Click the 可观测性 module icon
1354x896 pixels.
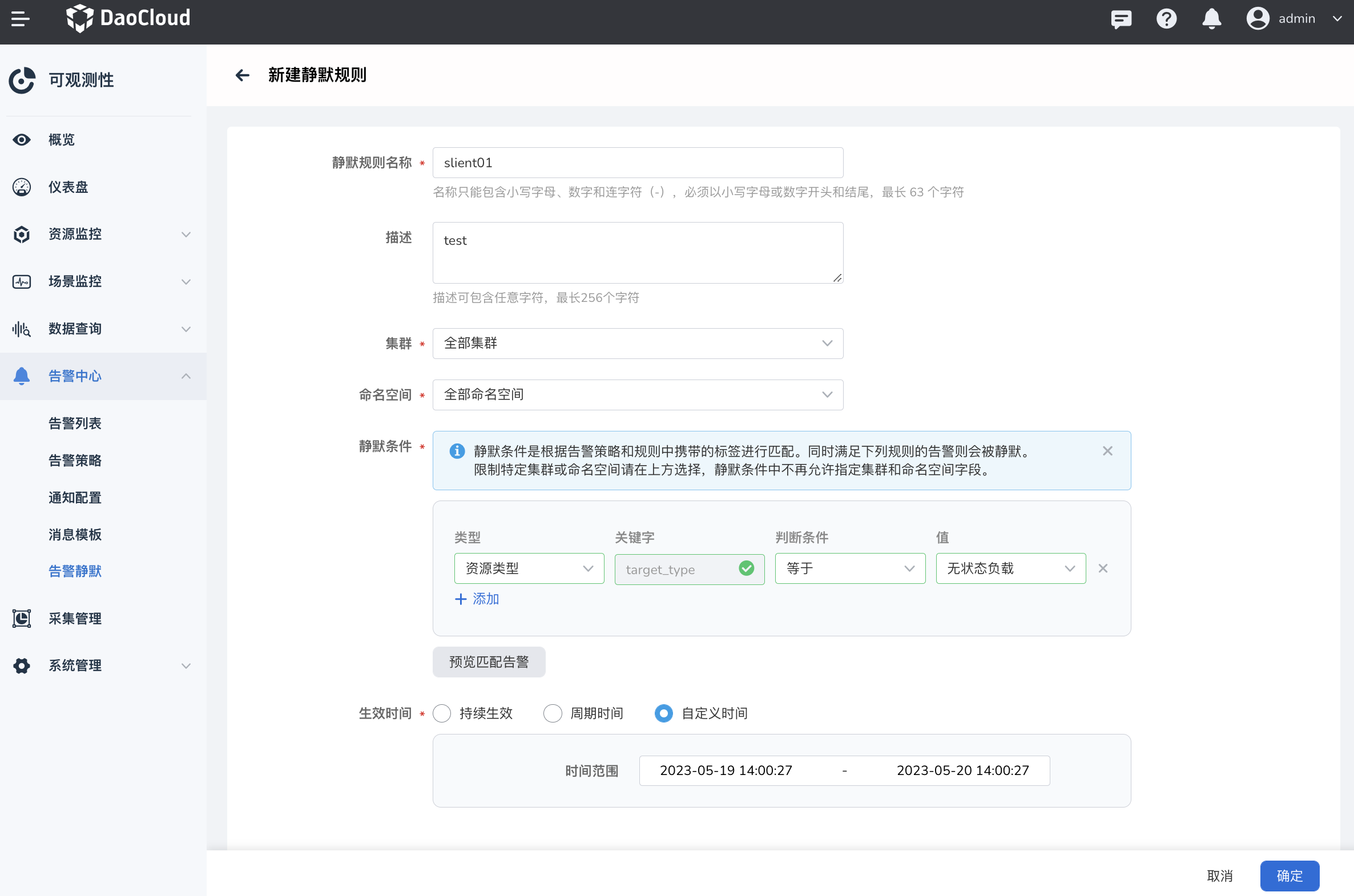tap(22, 80)
